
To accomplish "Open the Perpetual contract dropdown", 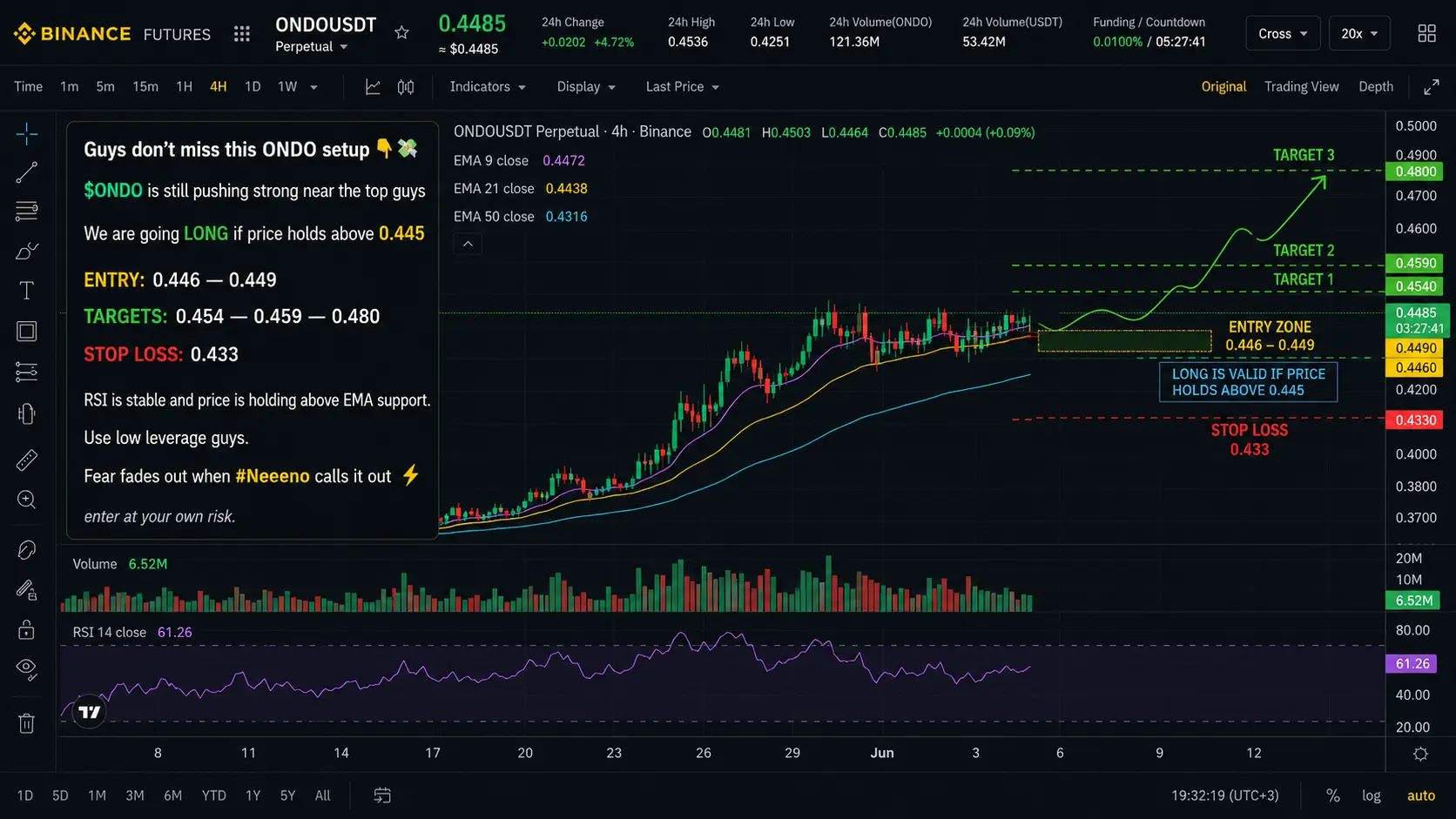I will click(x=312, y=47).
